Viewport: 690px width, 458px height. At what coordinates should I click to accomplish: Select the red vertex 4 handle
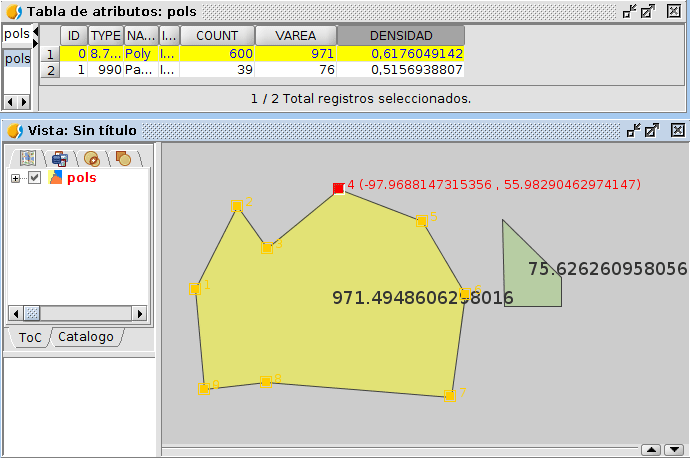click(x=338, y=188)
